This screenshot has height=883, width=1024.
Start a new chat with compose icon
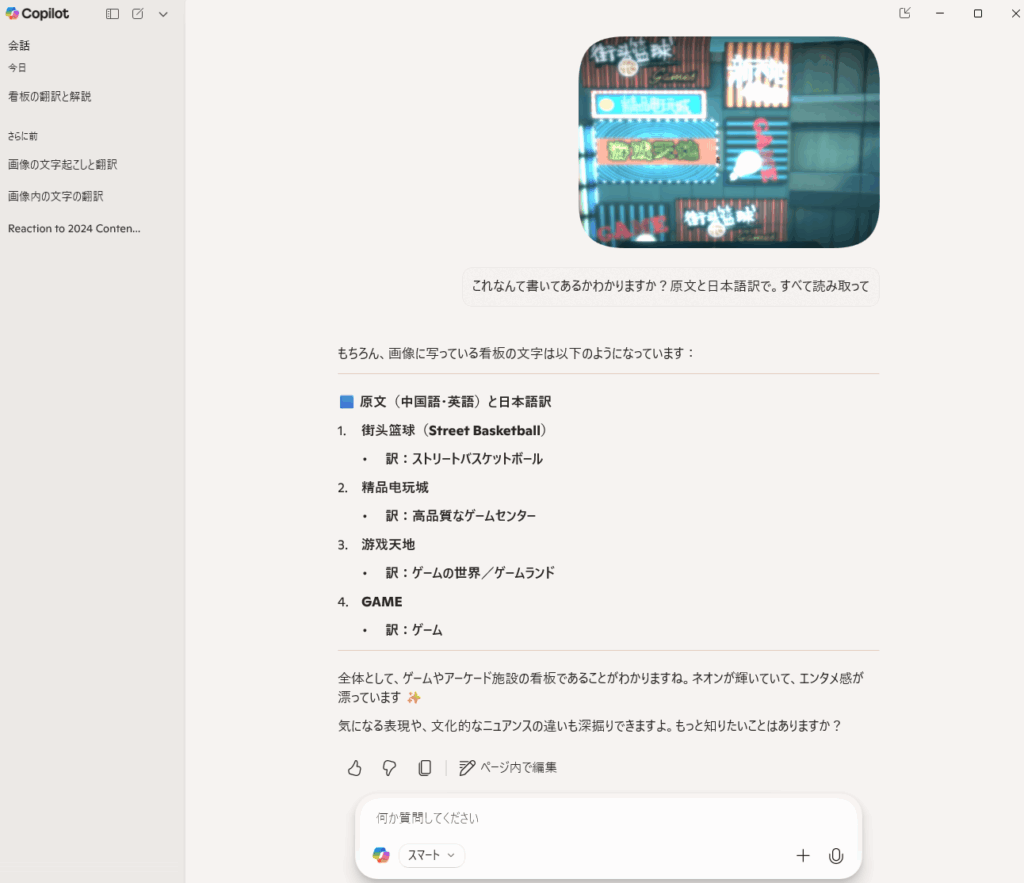pos(138,14)
